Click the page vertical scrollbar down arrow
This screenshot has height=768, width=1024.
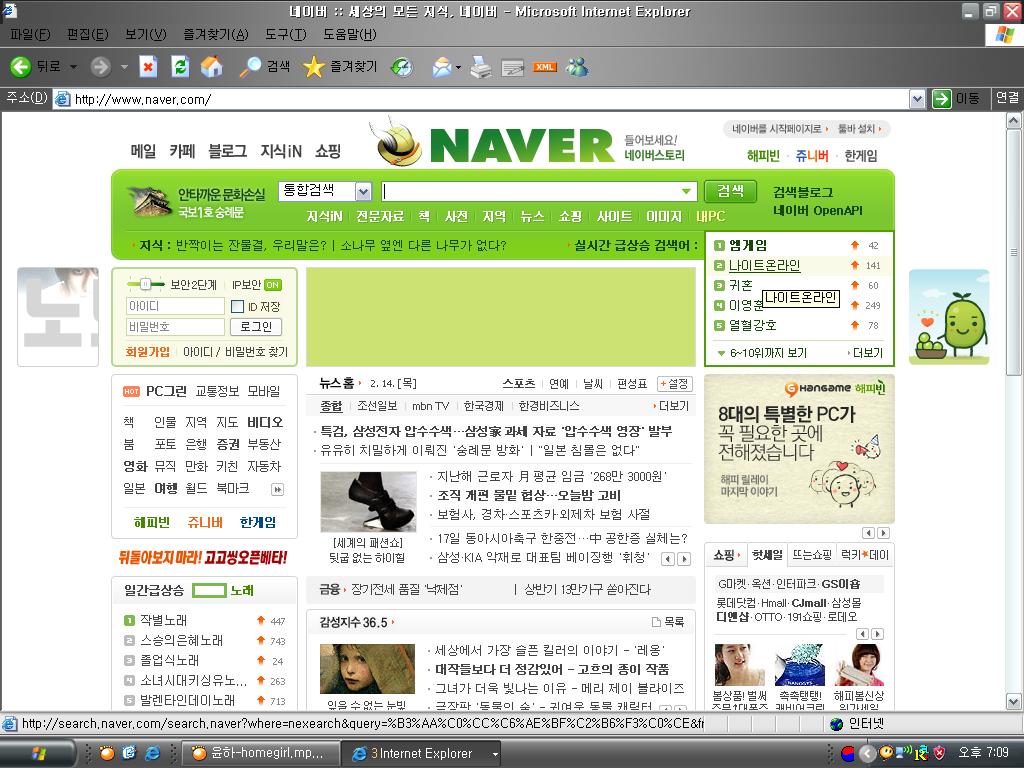[1014, 702]
